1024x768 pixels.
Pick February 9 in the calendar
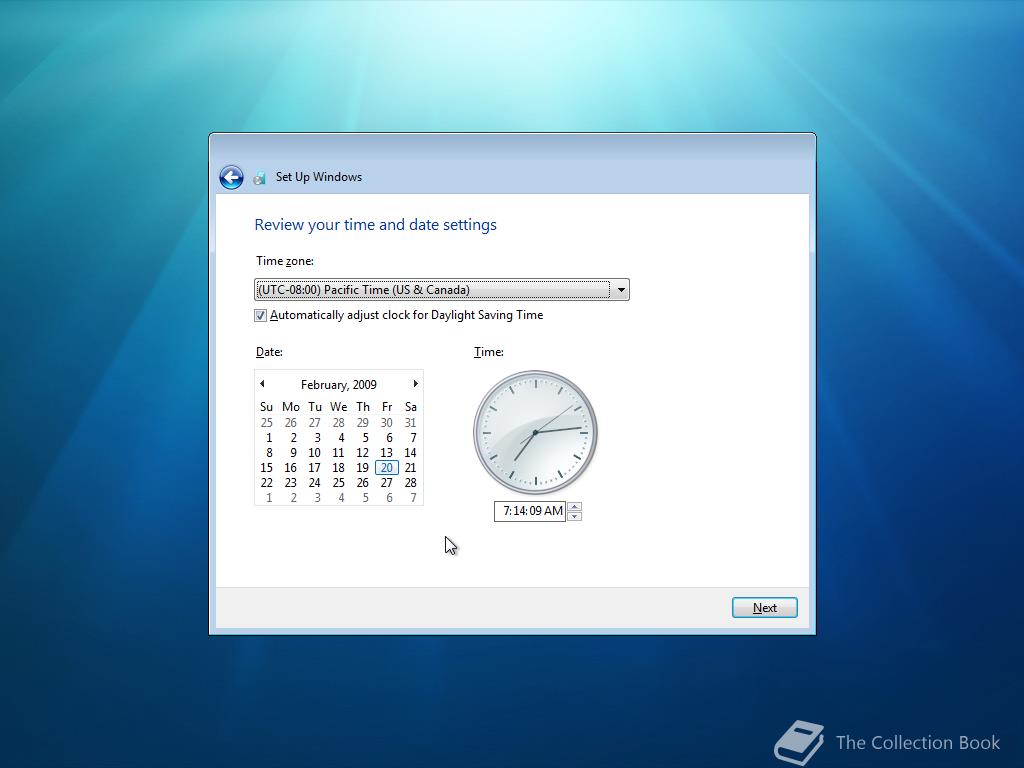click(293, 453)
